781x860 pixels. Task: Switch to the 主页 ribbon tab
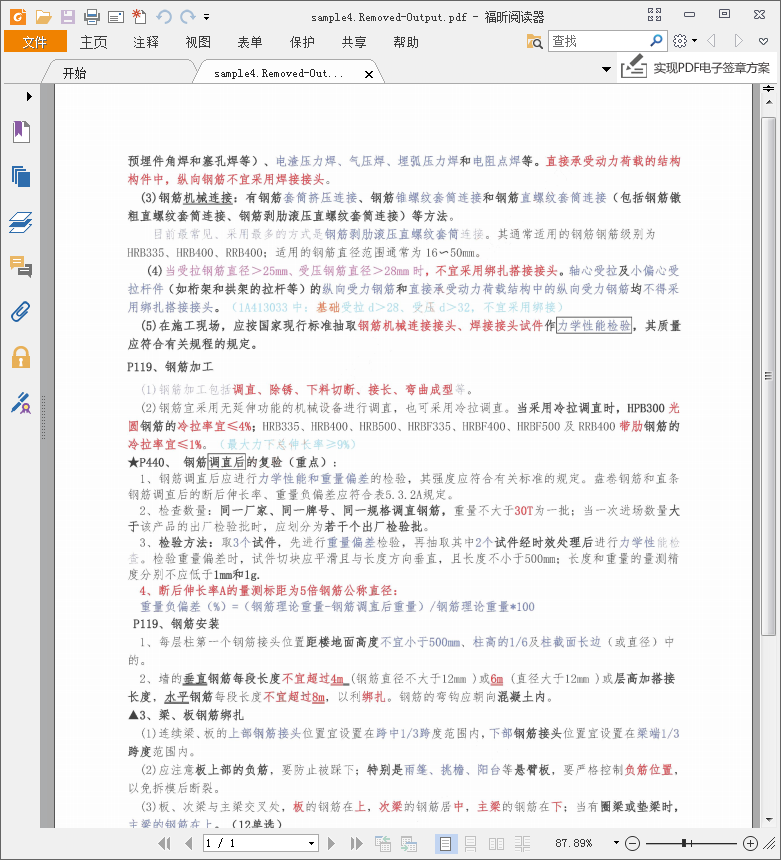click(94, 42)
